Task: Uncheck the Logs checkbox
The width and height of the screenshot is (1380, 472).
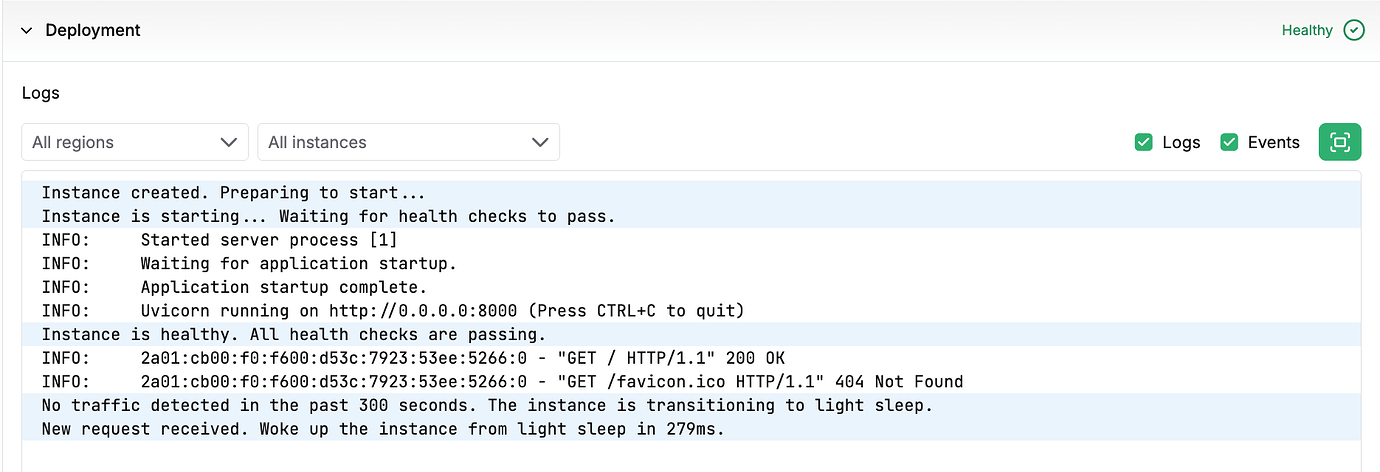Action: 1144,142
